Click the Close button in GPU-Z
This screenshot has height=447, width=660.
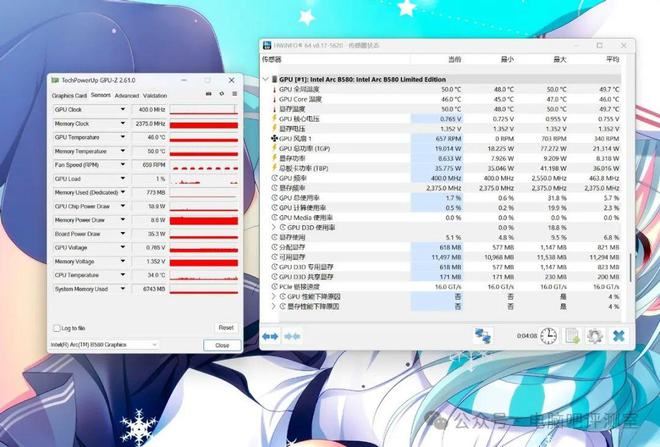(x=222, y=345)
